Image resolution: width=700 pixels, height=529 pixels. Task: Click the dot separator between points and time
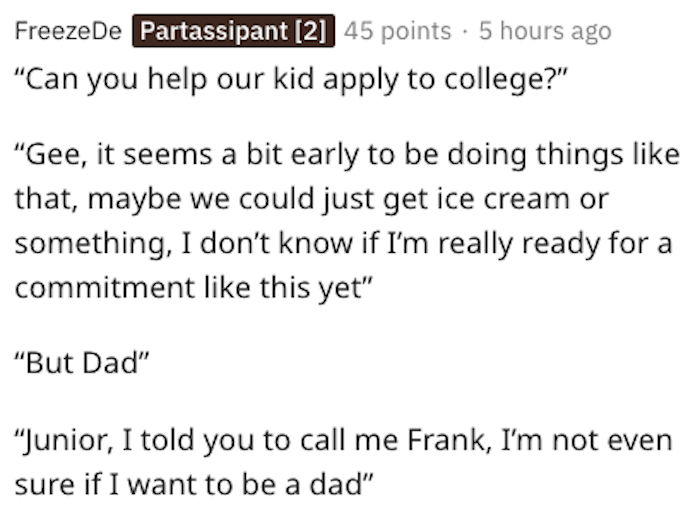tap(465, 32)
